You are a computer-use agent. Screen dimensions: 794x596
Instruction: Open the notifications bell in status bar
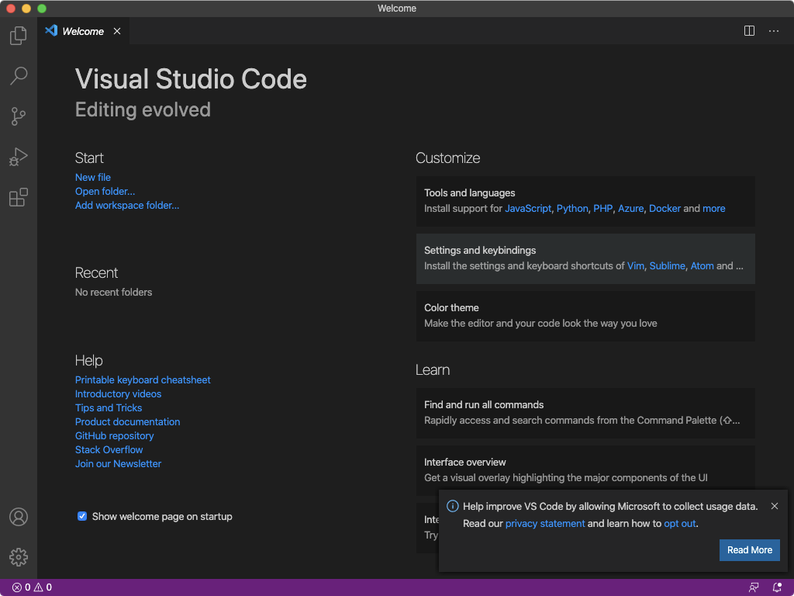tap(777, 588)
